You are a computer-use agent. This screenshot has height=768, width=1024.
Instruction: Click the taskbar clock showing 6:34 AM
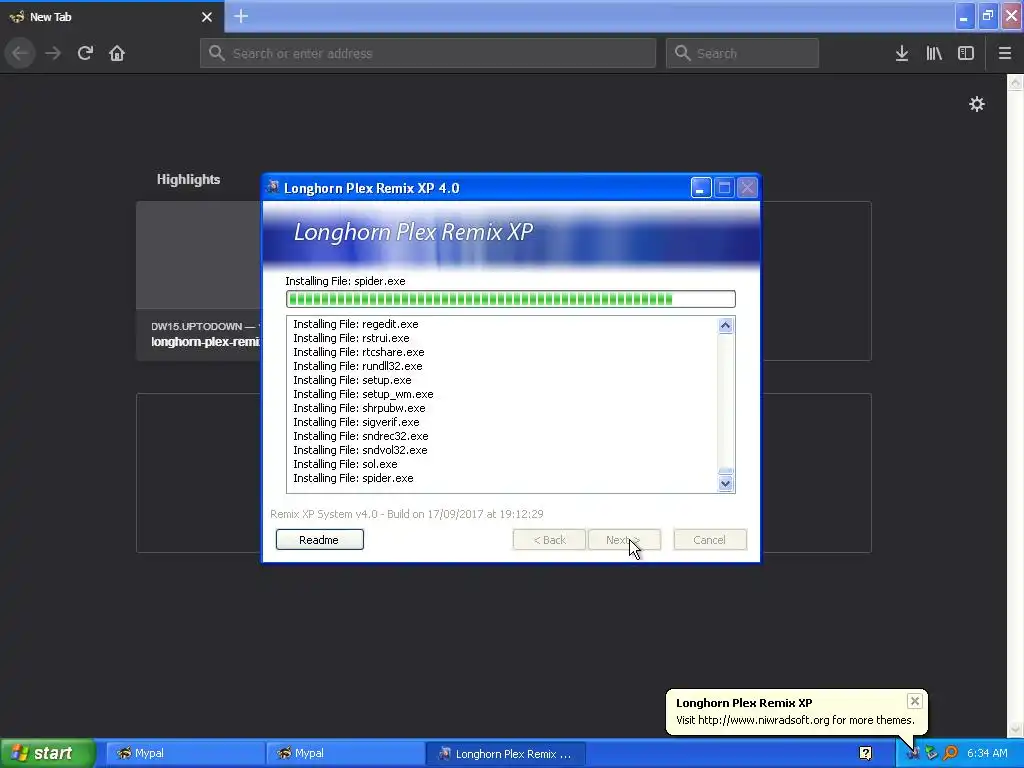point(987,753)
